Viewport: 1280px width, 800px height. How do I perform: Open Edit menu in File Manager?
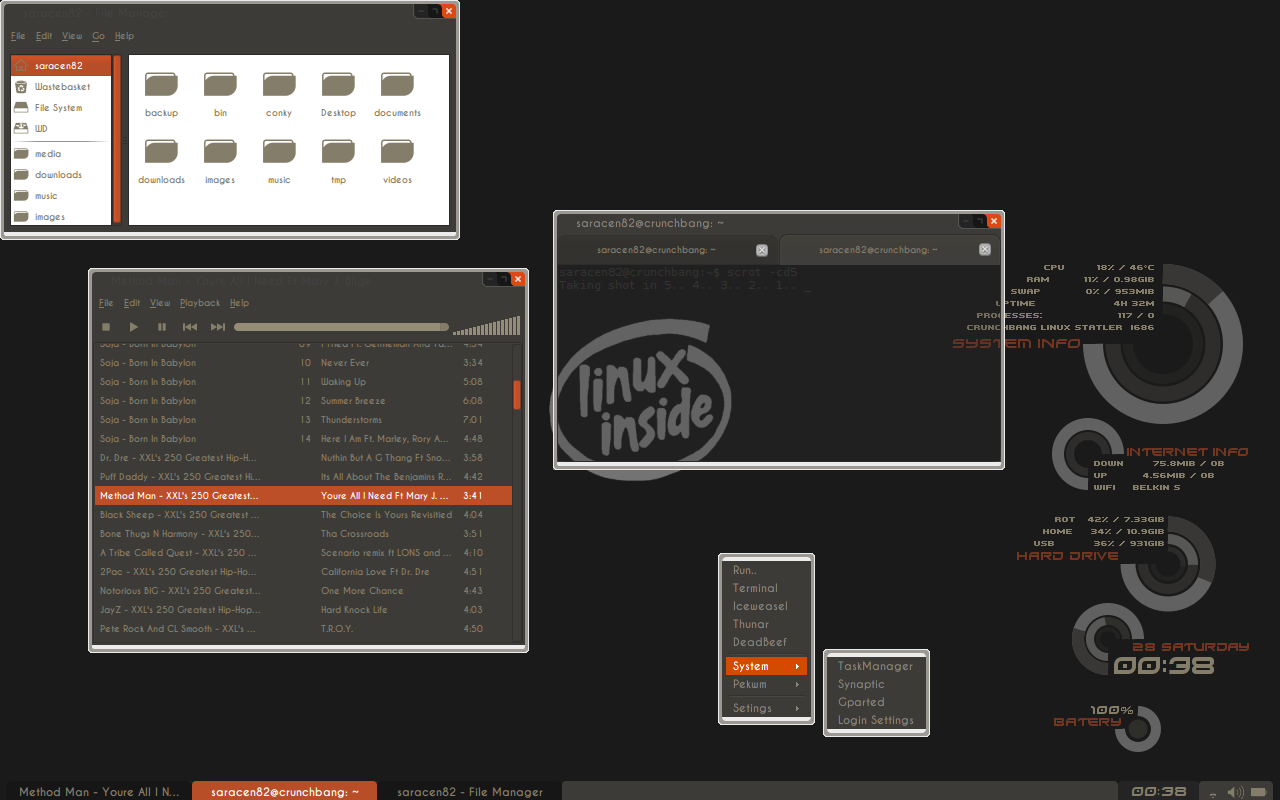pos(44,36)
